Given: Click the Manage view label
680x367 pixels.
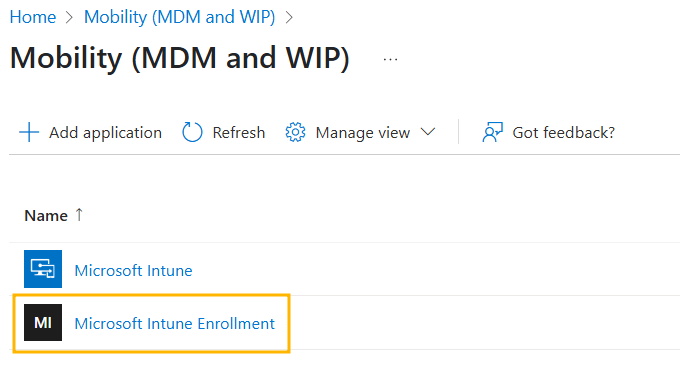Looking at the screenshot, I should click(363, 132).
